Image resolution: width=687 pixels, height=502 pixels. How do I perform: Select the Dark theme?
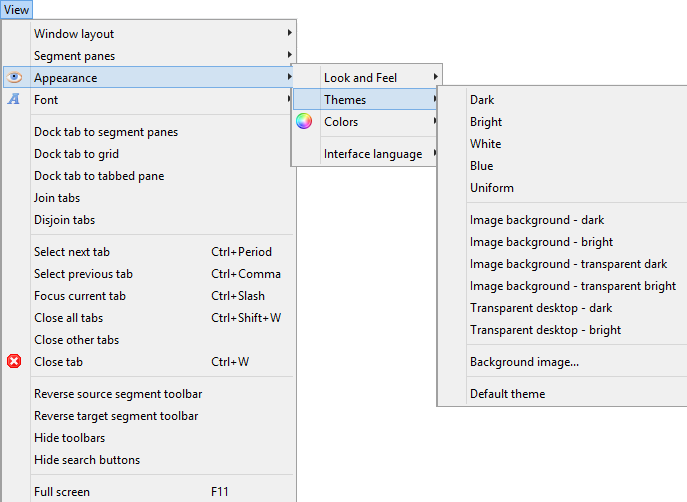pyautogui.click(x=482, y=100)
